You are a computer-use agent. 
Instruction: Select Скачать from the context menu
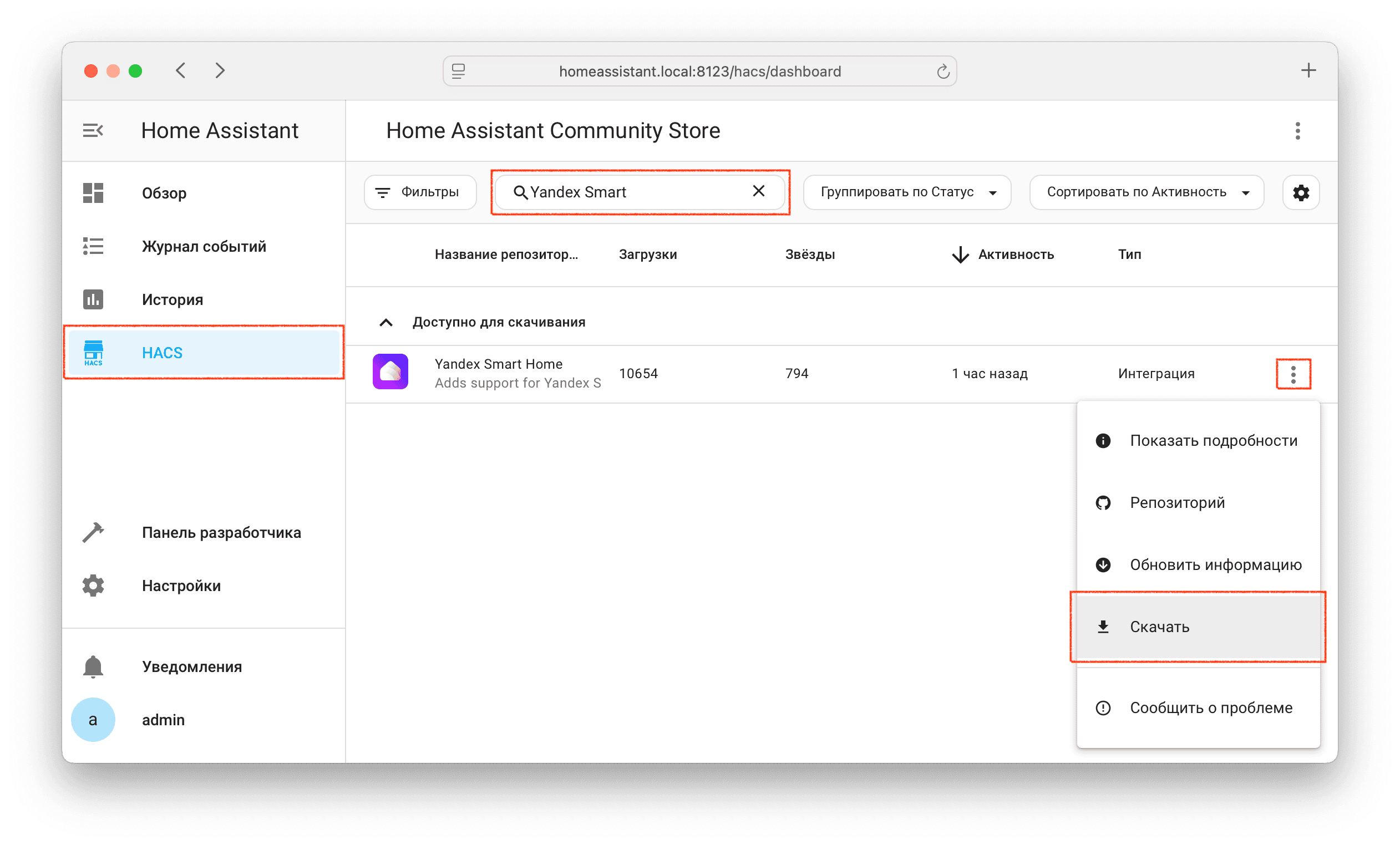pyautogui.click(x=1159, y=627)
